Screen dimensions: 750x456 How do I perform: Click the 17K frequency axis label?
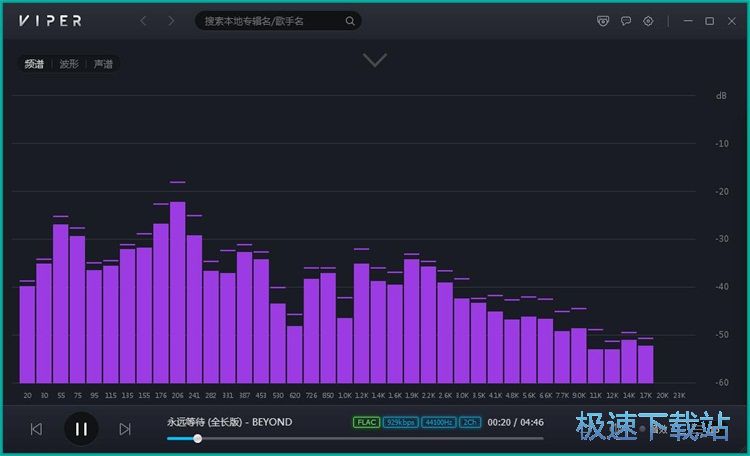[x=646, y=396]
